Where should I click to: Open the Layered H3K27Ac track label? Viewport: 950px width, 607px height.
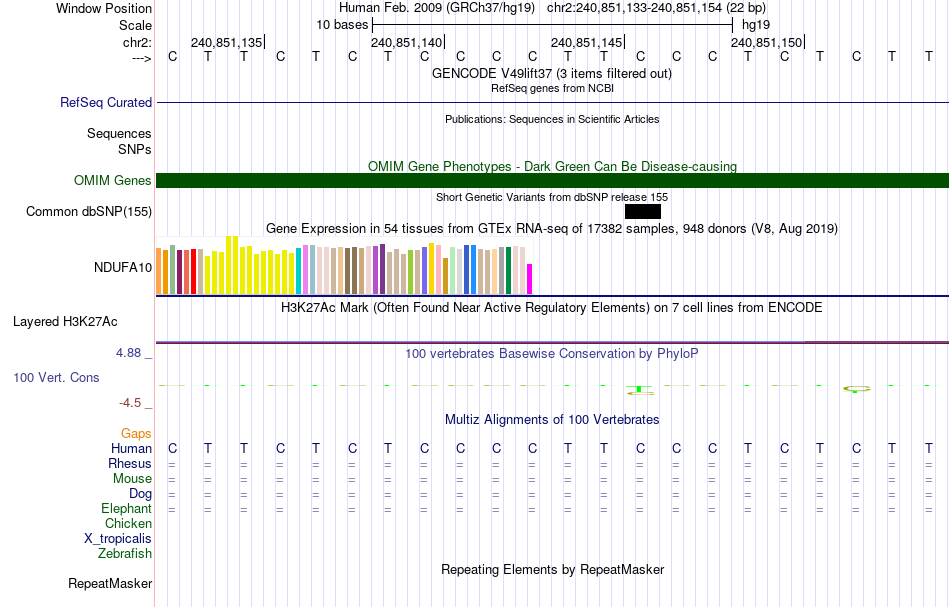(x=65, y=322)
